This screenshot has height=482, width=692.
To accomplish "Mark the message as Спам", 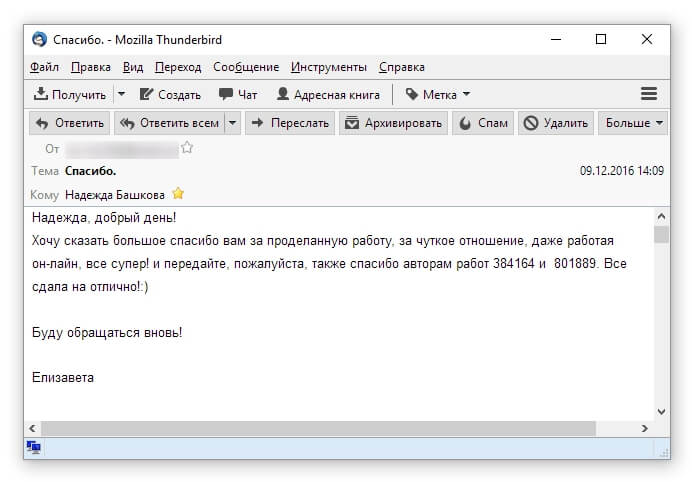I will (x=483, y=123).
